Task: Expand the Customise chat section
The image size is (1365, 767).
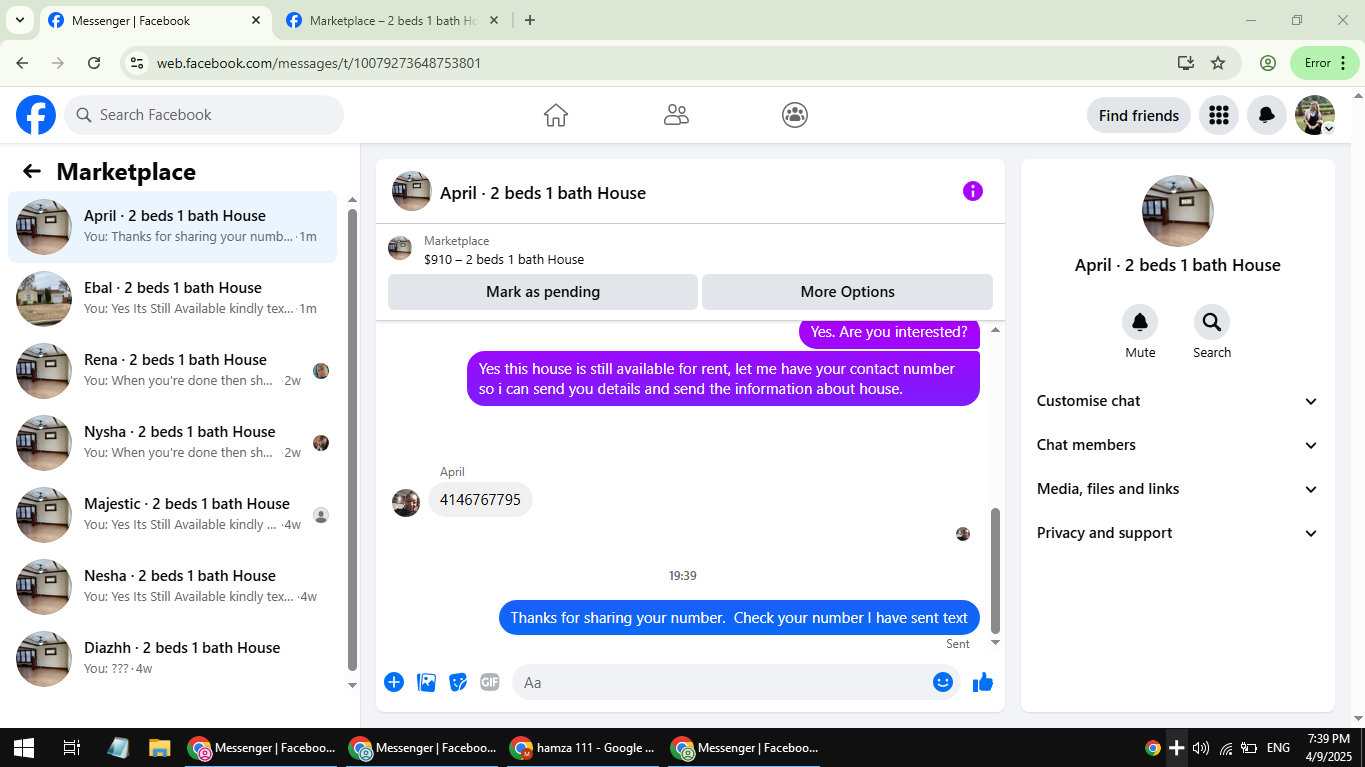Action: click(x=1178, y=401)
